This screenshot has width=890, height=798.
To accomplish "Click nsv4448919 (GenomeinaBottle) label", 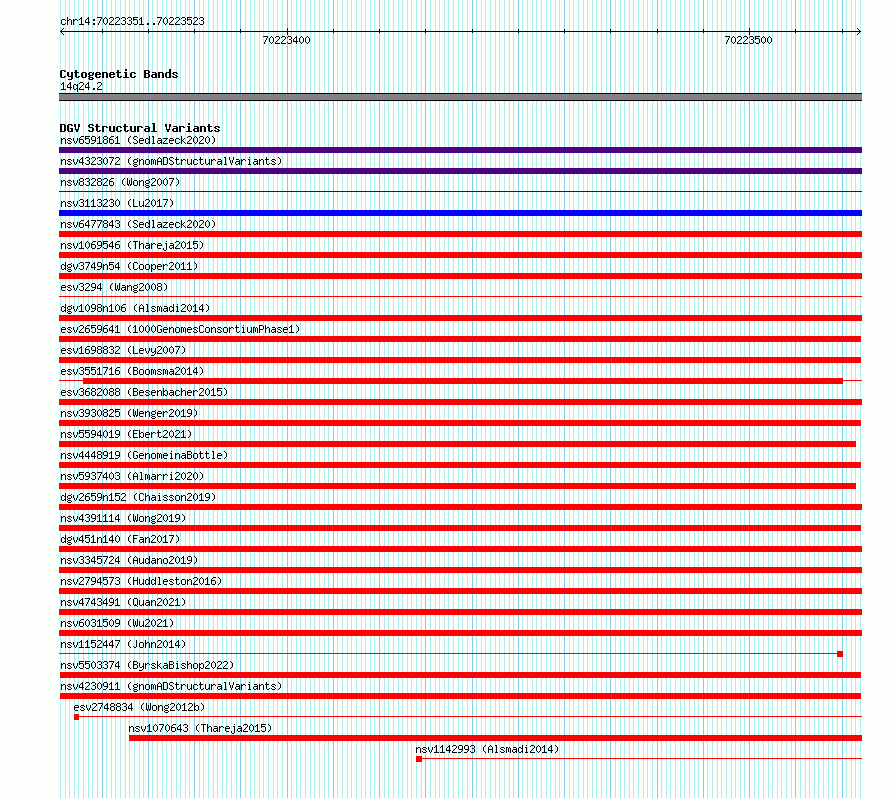I will tap(144, 455).
